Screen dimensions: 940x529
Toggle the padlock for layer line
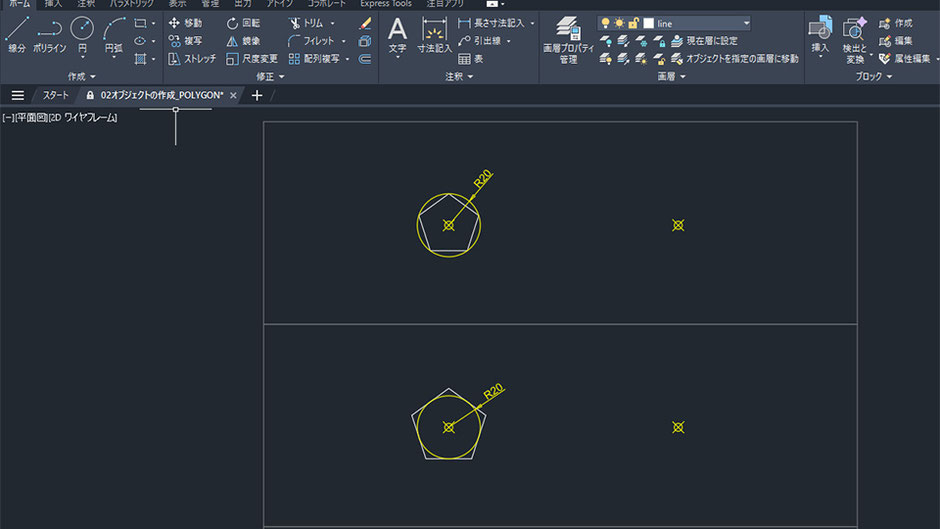pyautogui.click(x=633, y=23)
